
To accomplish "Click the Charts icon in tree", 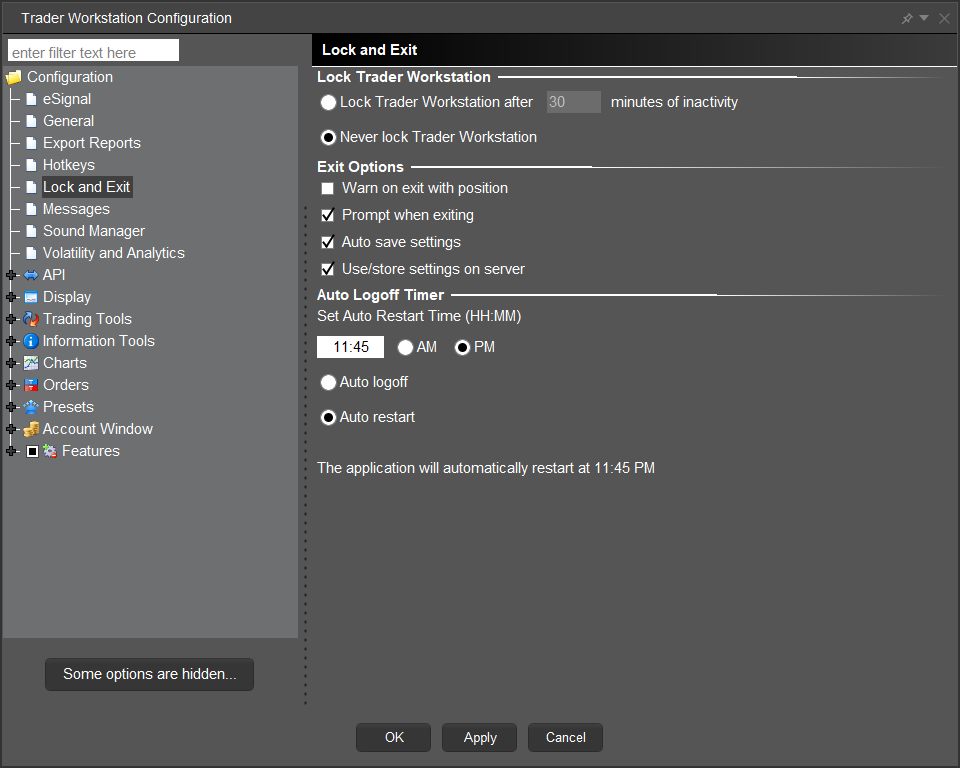I will (x=31, y=363).
